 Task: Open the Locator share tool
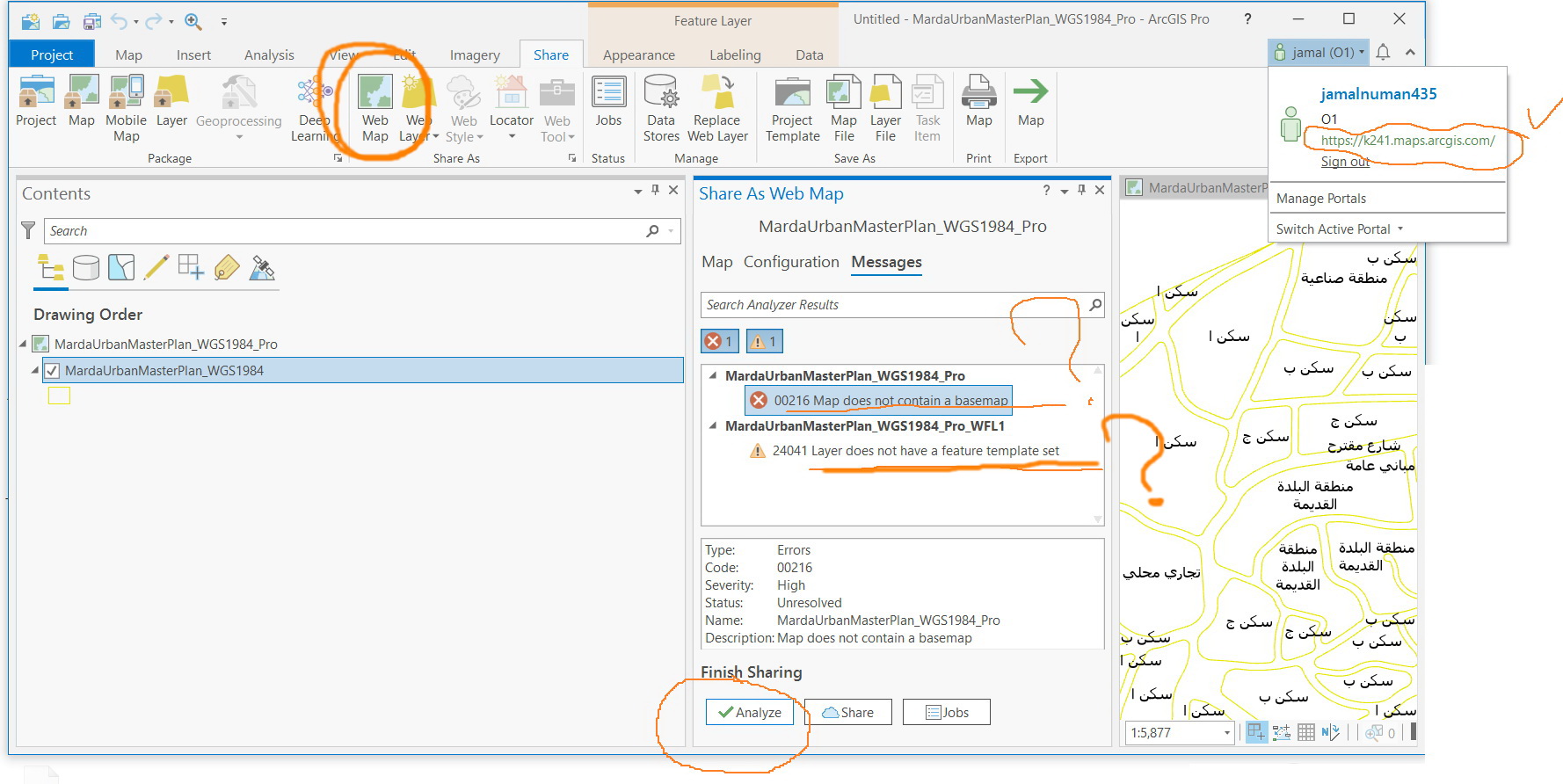512,108
